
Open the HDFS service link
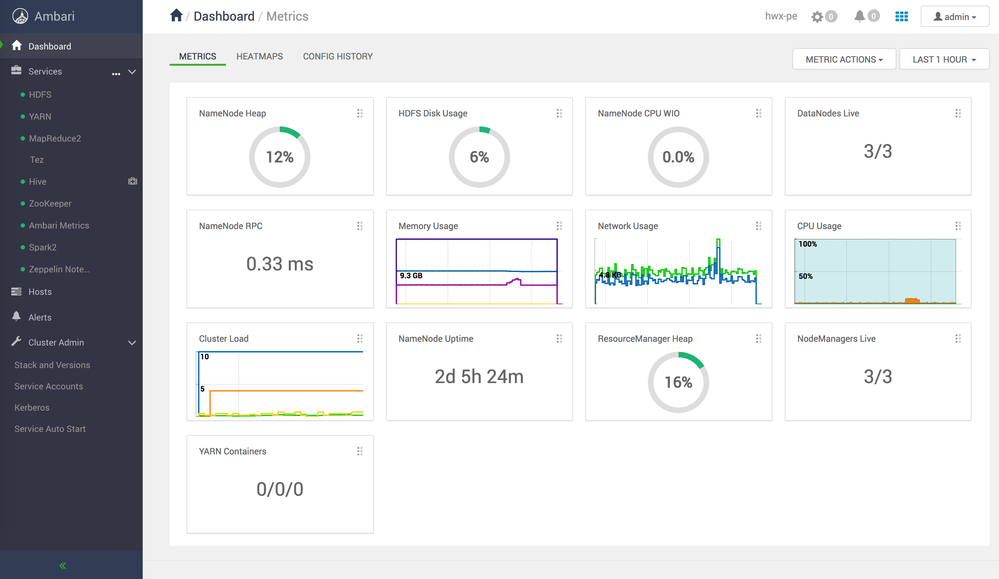pos(40,94)
